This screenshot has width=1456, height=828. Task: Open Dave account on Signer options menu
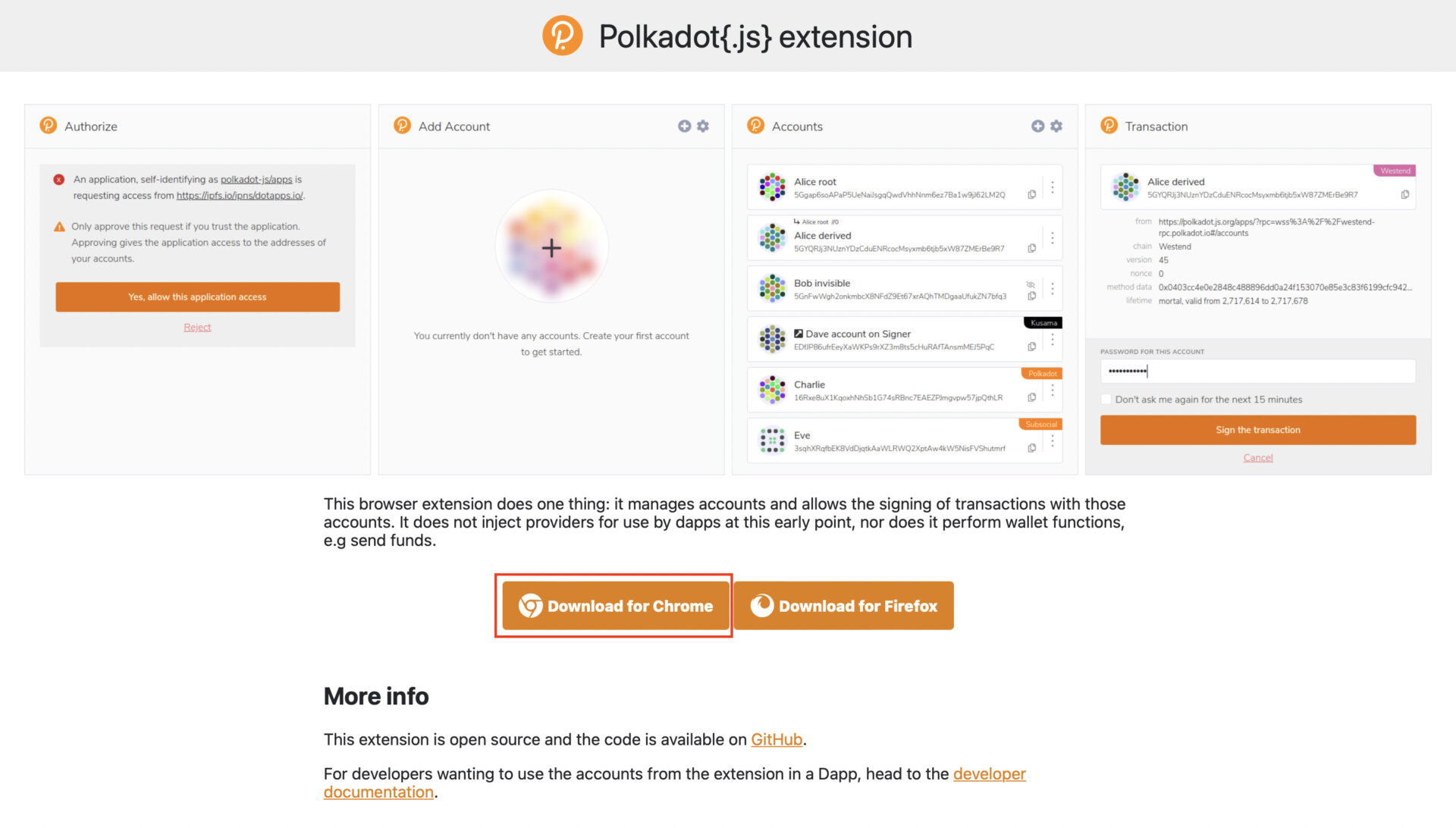(1053, 340)
